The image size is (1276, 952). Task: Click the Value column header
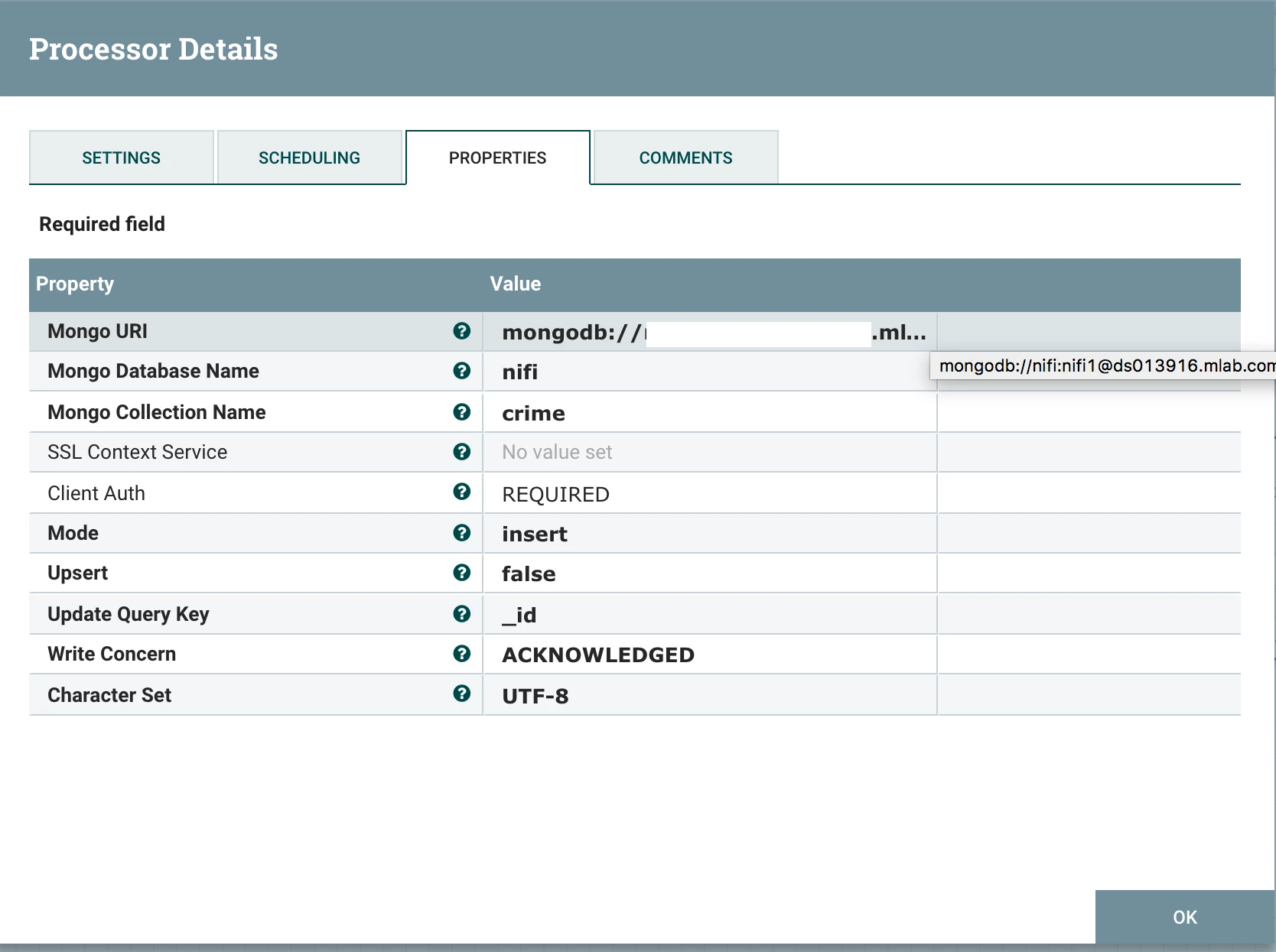click(x=516, y=284)
